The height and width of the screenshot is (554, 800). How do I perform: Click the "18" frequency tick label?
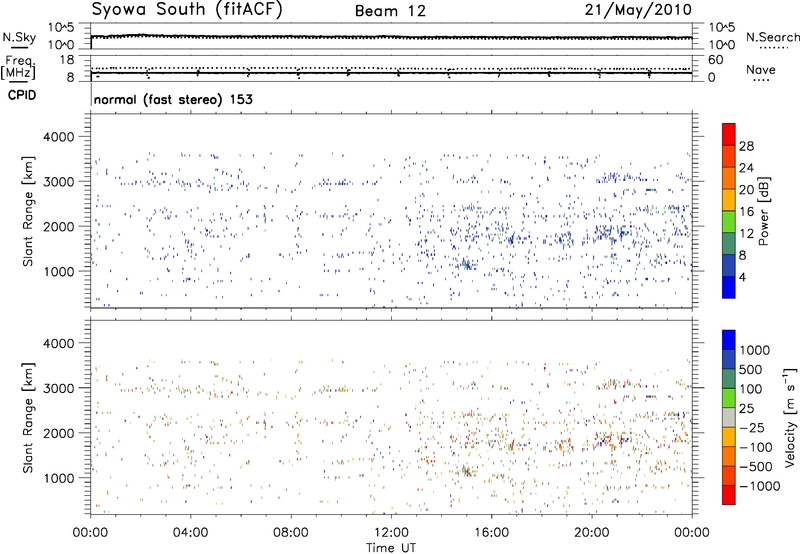click(x=67, y=60)
